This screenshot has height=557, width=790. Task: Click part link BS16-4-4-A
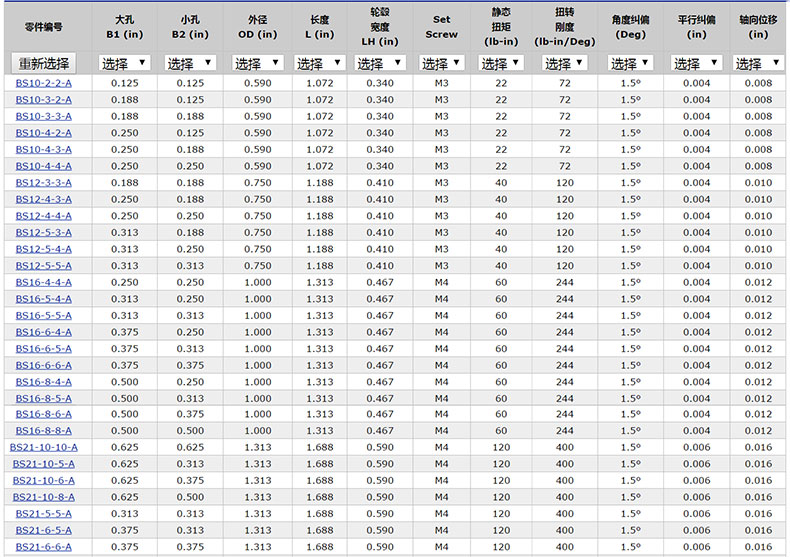coord(43,282)
